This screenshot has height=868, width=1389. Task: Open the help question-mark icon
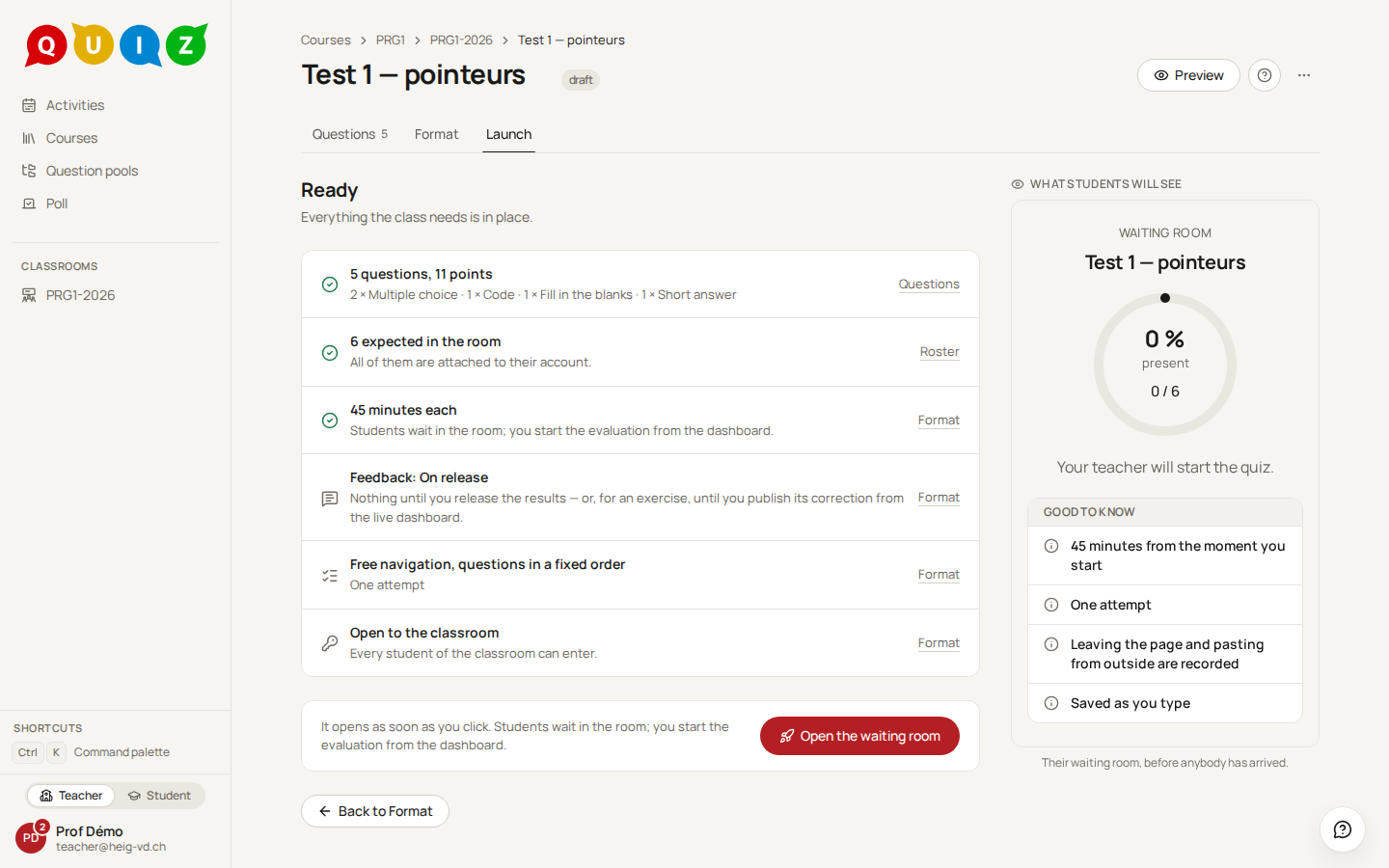1265,75
